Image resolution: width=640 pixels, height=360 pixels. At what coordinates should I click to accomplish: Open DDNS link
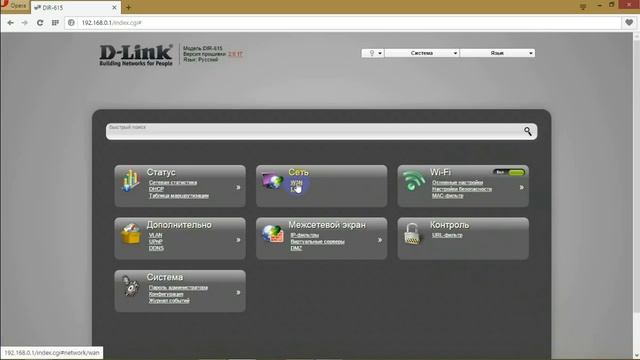pos(156,248)
